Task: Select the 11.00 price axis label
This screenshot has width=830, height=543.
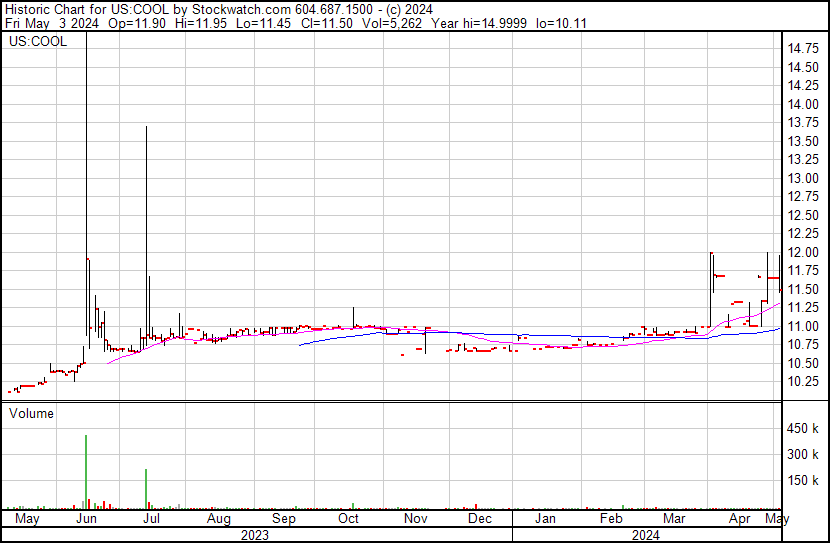Action: [x=803, y=327]
